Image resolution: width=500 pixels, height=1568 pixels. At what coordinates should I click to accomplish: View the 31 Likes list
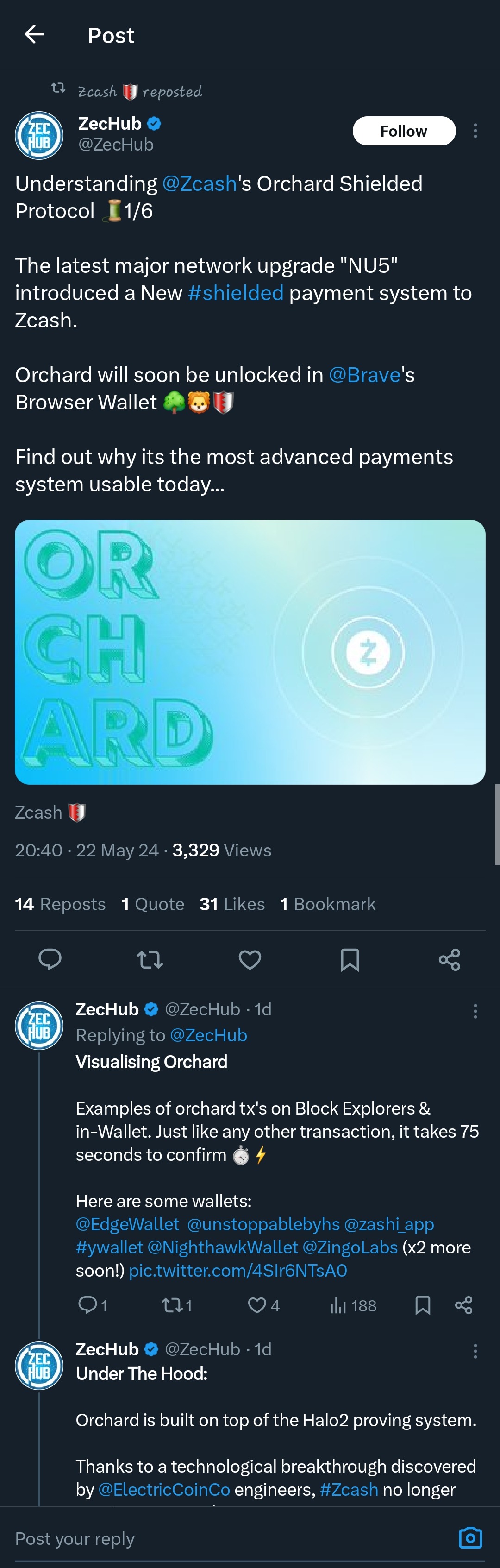pyautogui.click(x=232, y=904)
